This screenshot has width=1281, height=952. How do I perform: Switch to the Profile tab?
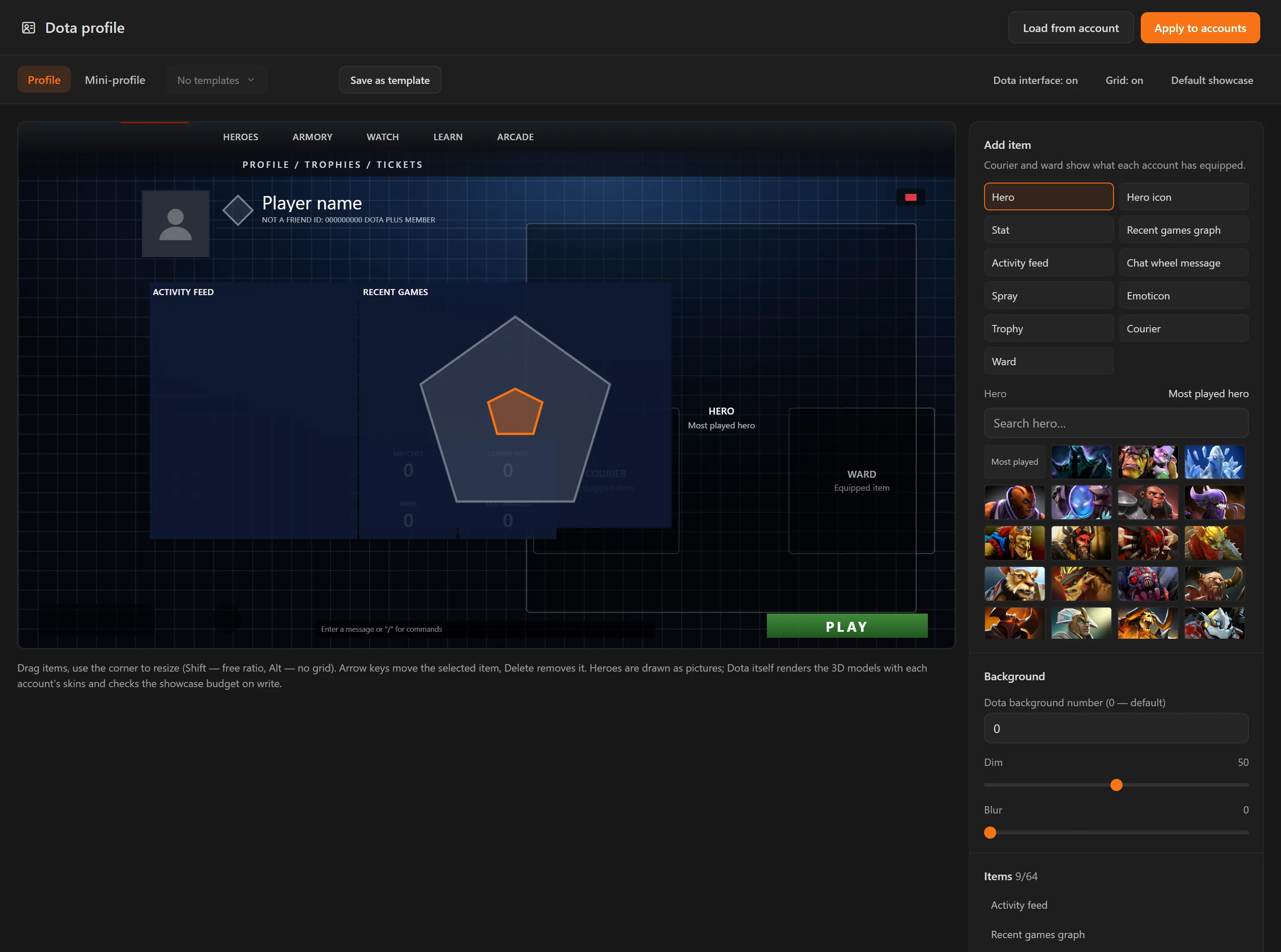click(44, 80)
